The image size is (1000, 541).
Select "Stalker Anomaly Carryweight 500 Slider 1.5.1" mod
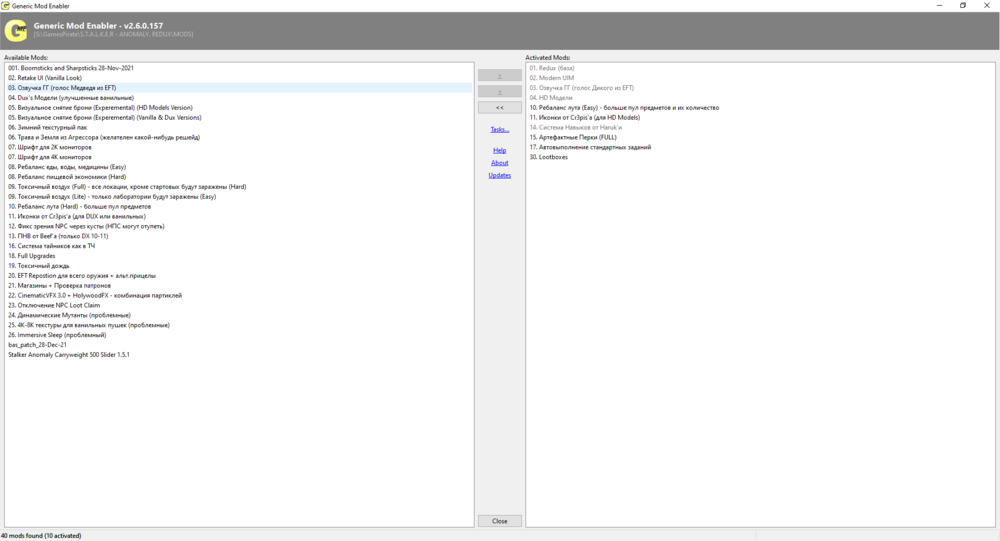pos(69,355)
